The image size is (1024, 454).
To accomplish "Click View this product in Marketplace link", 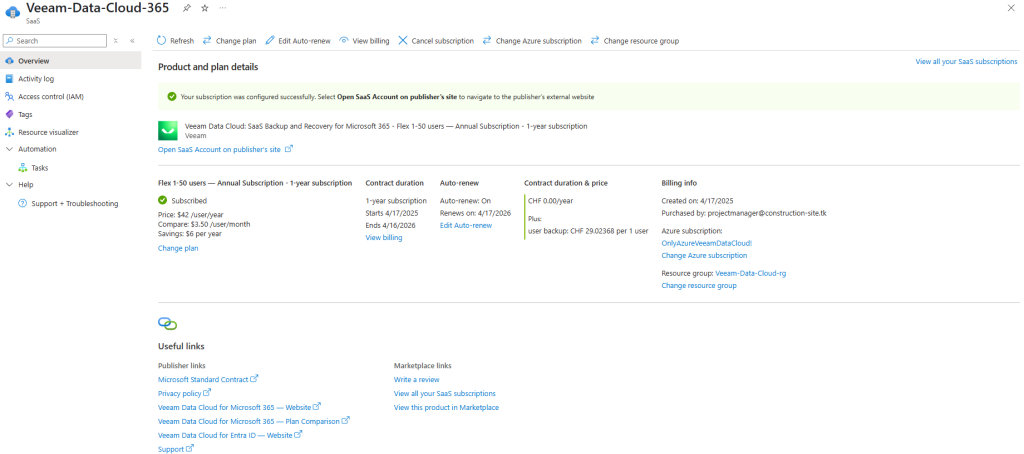I will click(x=446, y=408).
